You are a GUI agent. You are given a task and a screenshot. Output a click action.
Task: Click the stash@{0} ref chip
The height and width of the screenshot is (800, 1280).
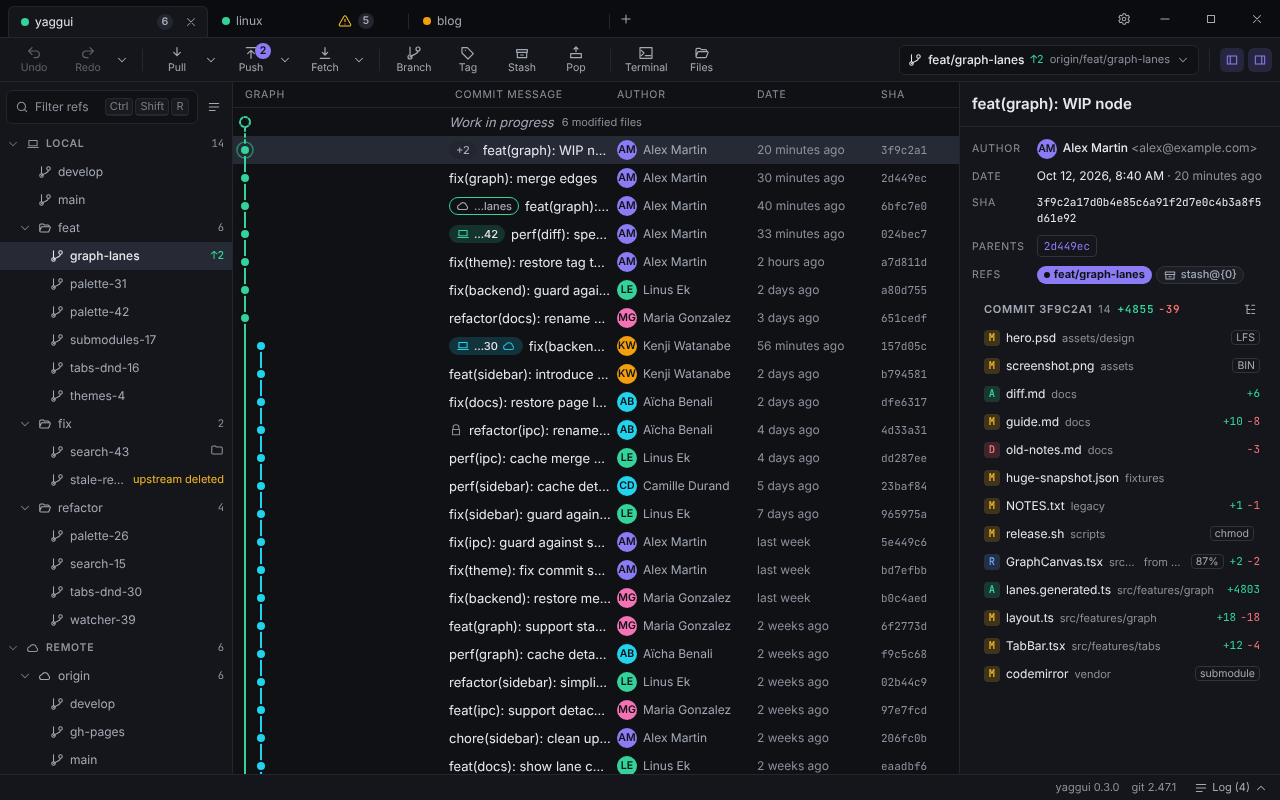(1201, 274)
